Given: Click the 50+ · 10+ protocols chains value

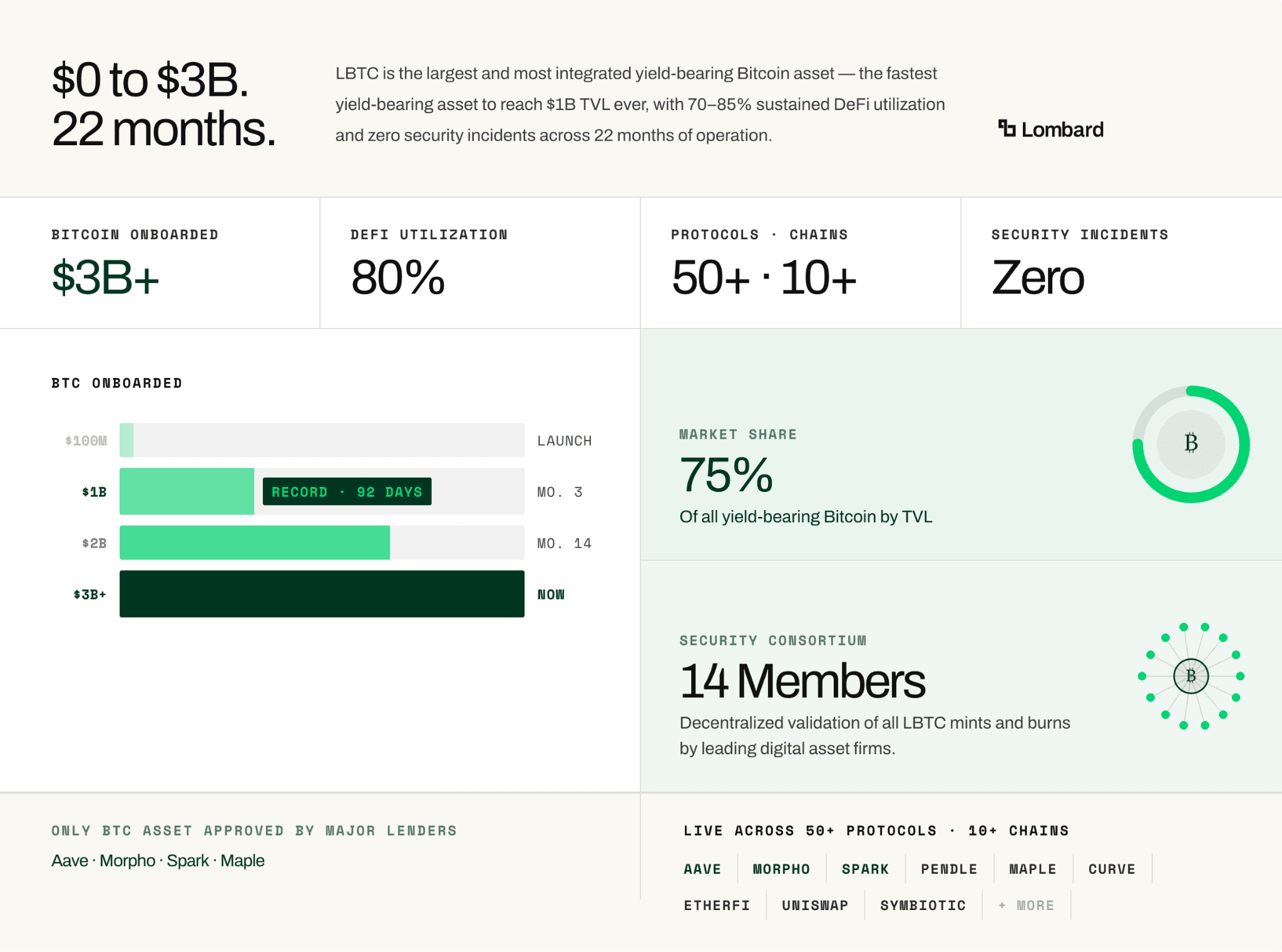Looking at the screenshot, I should click(764, 277).
